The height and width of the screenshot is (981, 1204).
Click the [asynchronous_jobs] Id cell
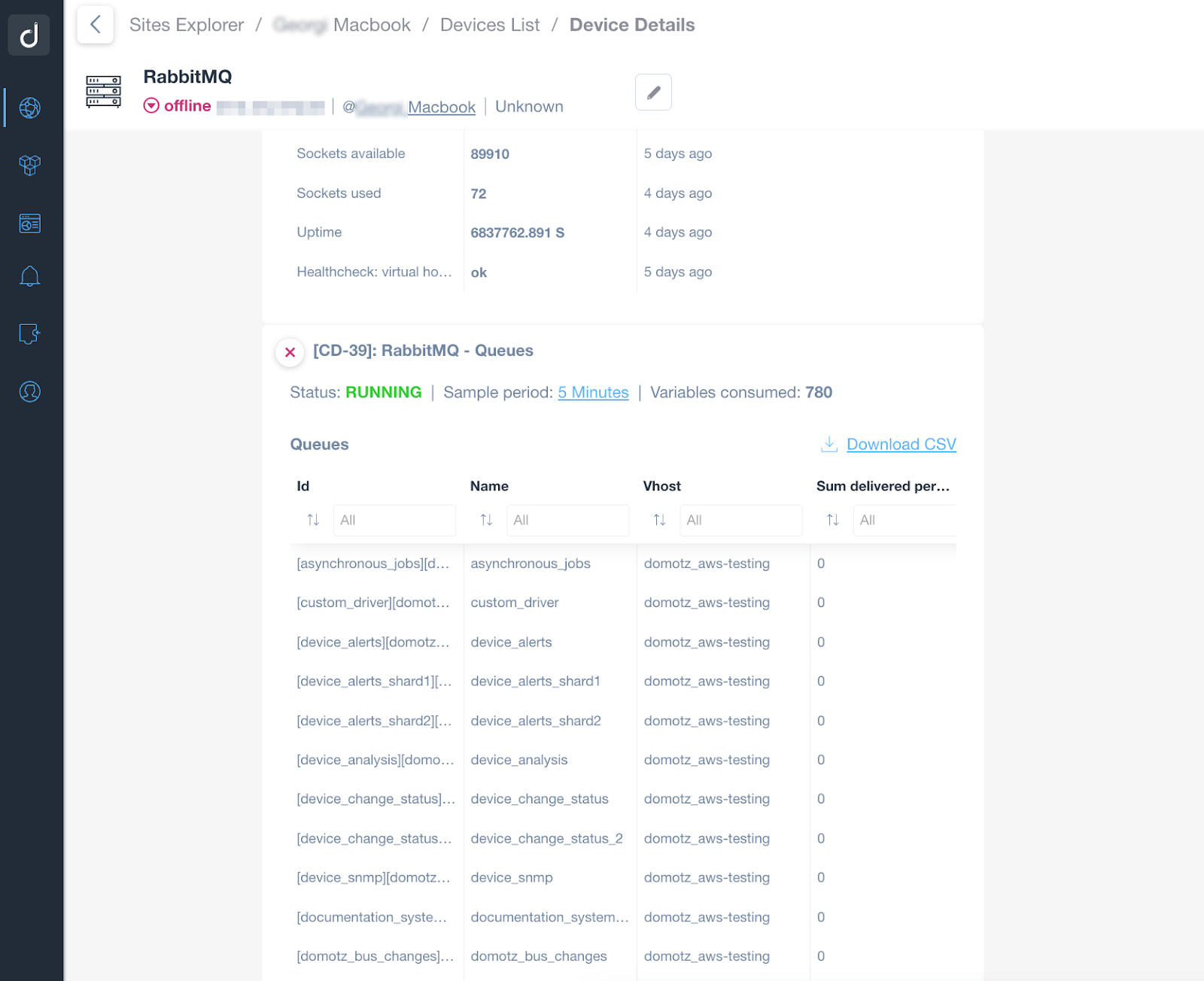(373, 563)
